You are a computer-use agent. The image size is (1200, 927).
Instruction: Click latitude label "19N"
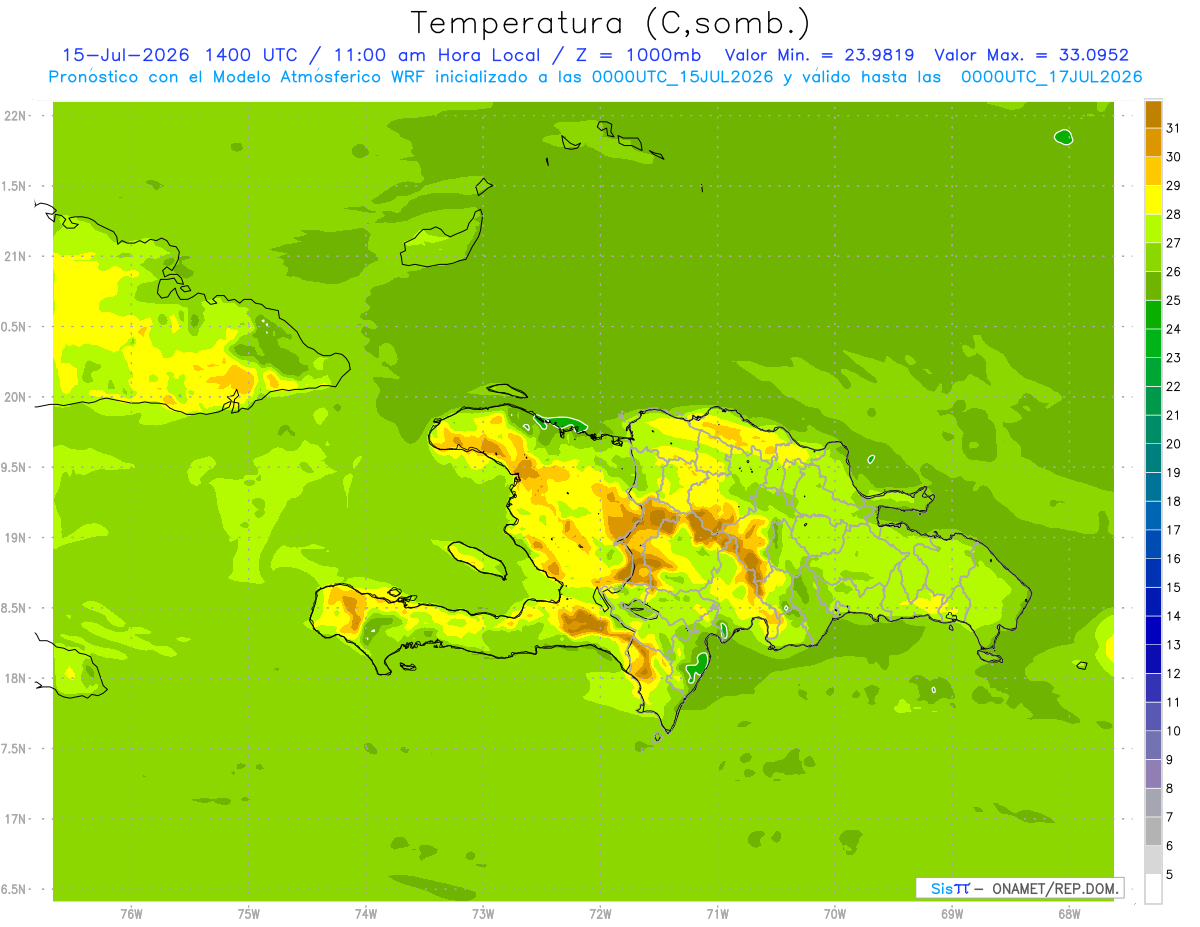point(15,538)
